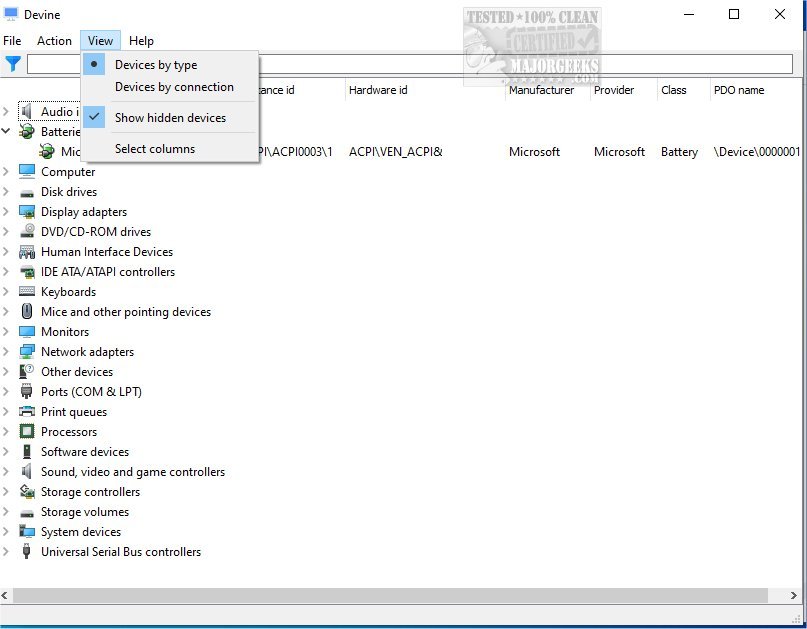The height and width of the screenshot is (629, 807).
Task: Click the blue filter funnel icon
Action: [x=12, y=64]
